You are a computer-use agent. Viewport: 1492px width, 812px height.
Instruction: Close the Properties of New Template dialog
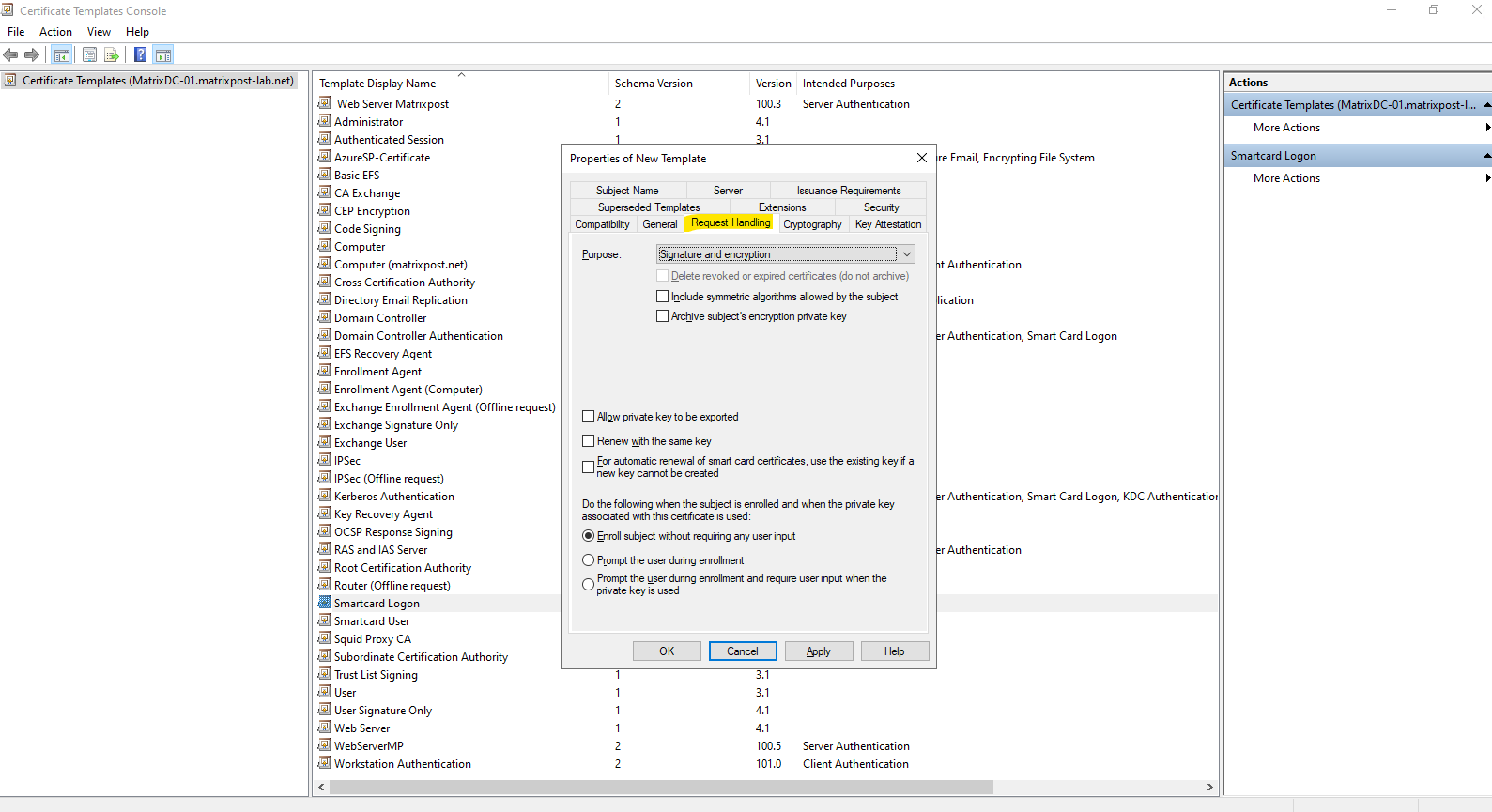pos(921,158)
